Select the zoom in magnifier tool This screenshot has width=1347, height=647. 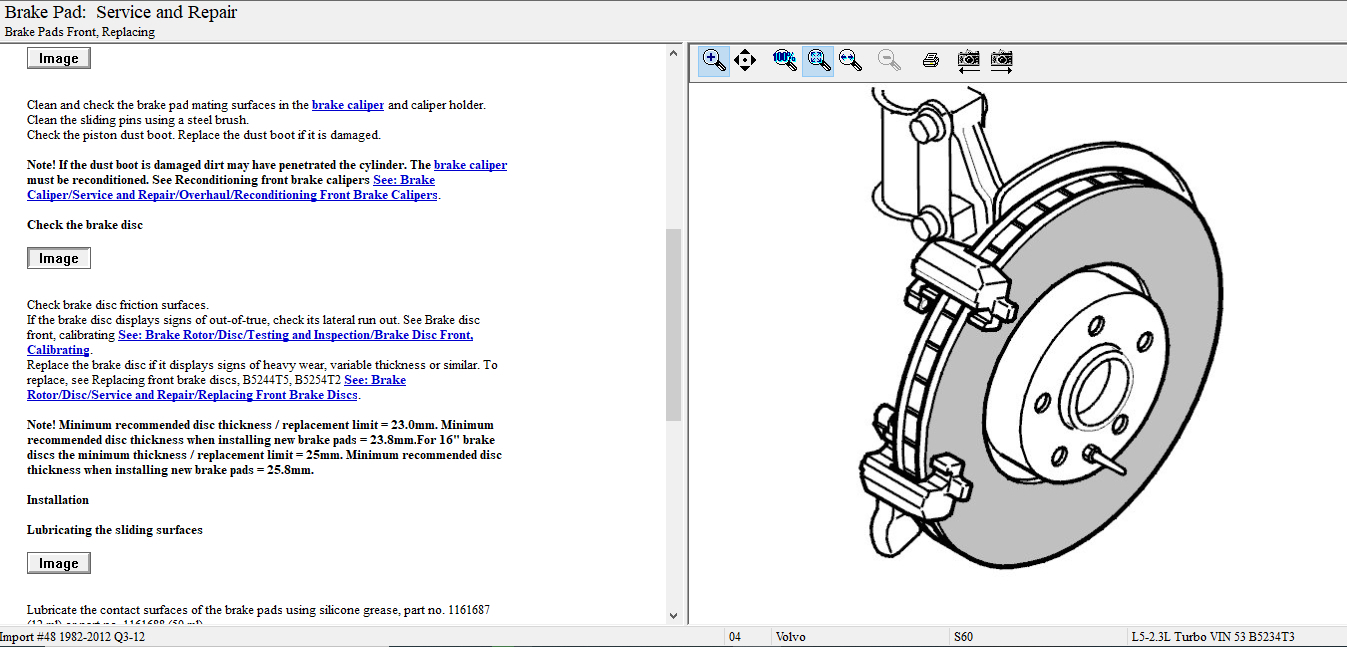[x=713, y=60]
